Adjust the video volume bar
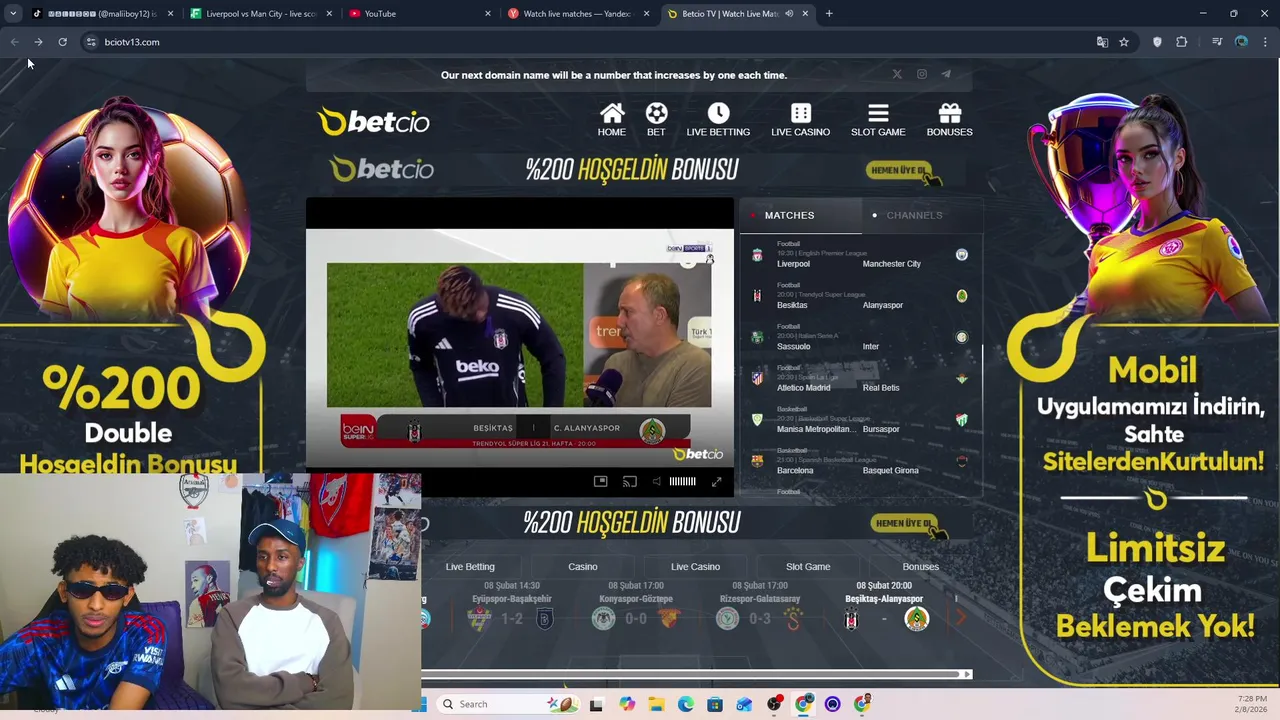Viewport: 1280px width, 720px height. tap(682, 481)
